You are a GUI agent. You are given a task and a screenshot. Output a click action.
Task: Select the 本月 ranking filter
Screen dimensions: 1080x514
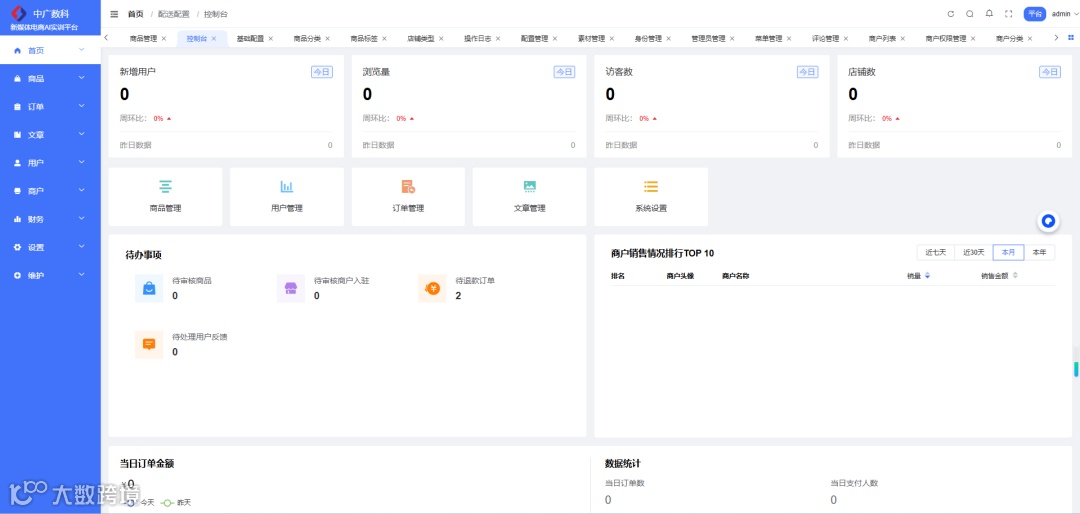[x=1008, y=253]
